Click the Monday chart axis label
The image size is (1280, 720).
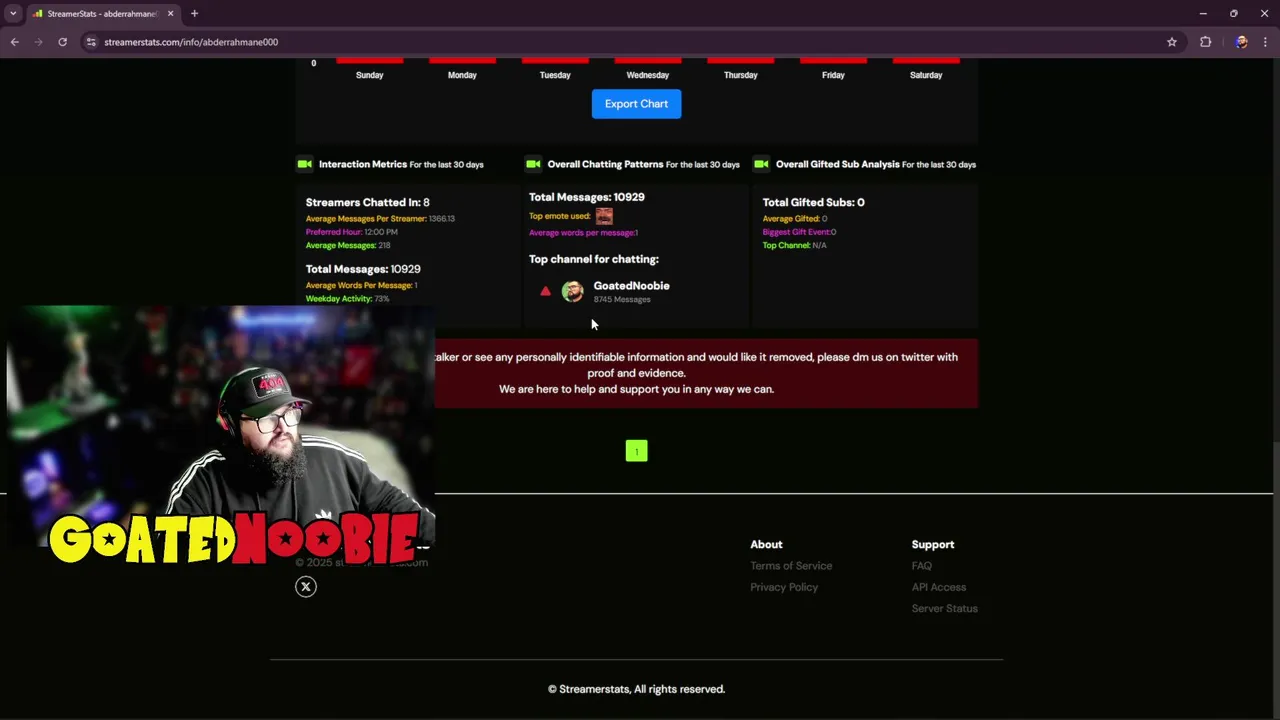pyautogui.click(x=462, y=75)
